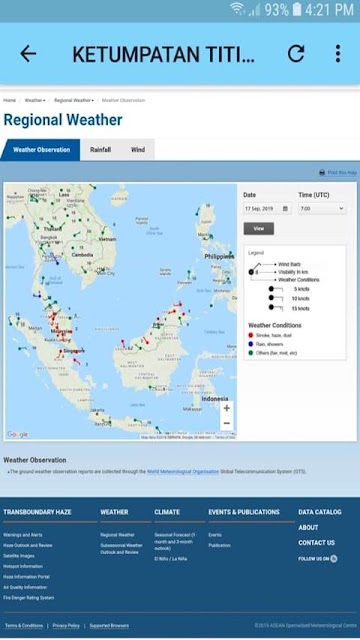The width and height of the screenshot is (360, 640).
Task: Click the Date input field
Action: (x=267, y=209)
